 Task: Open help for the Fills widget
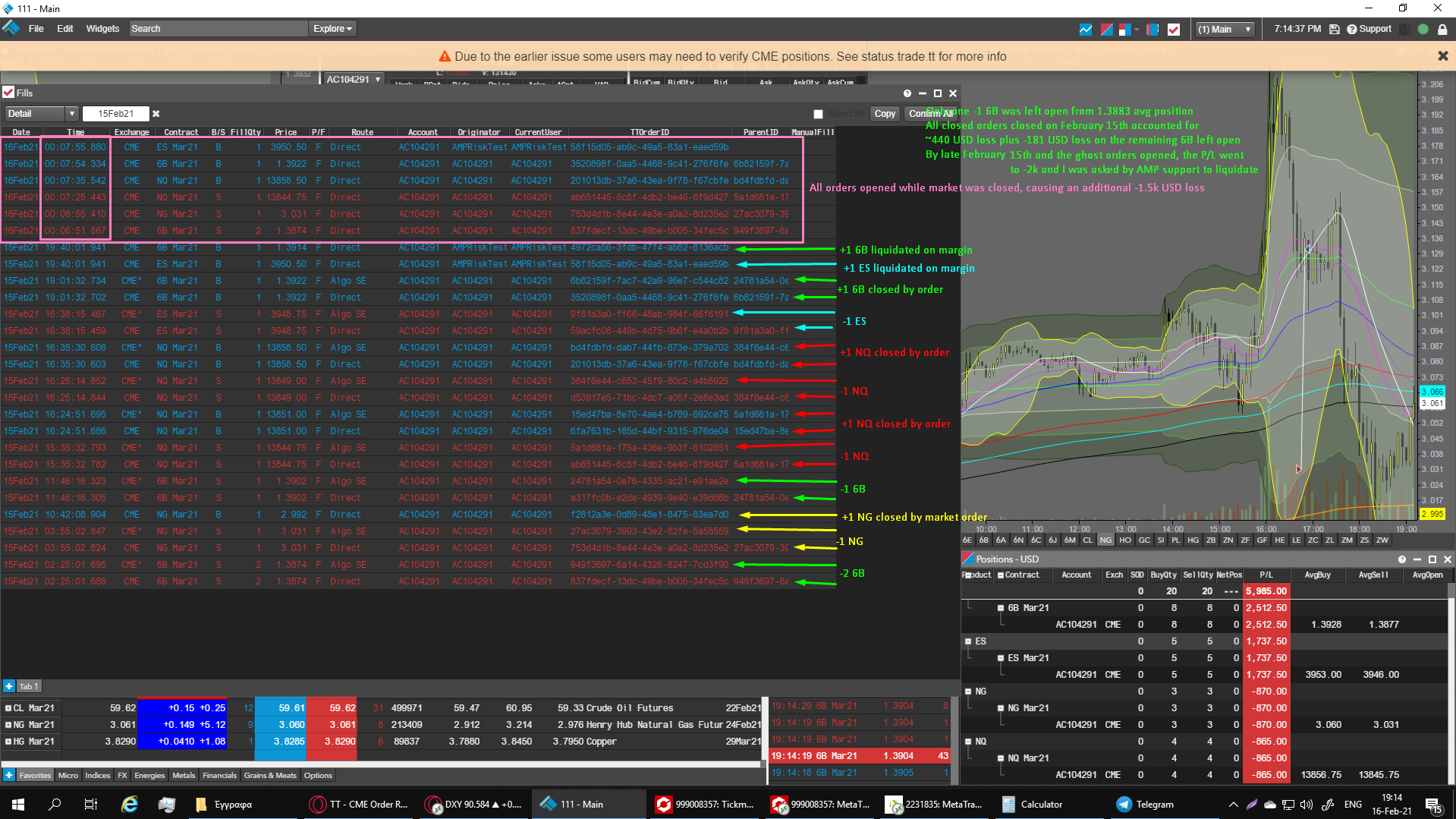click(907, 93)
